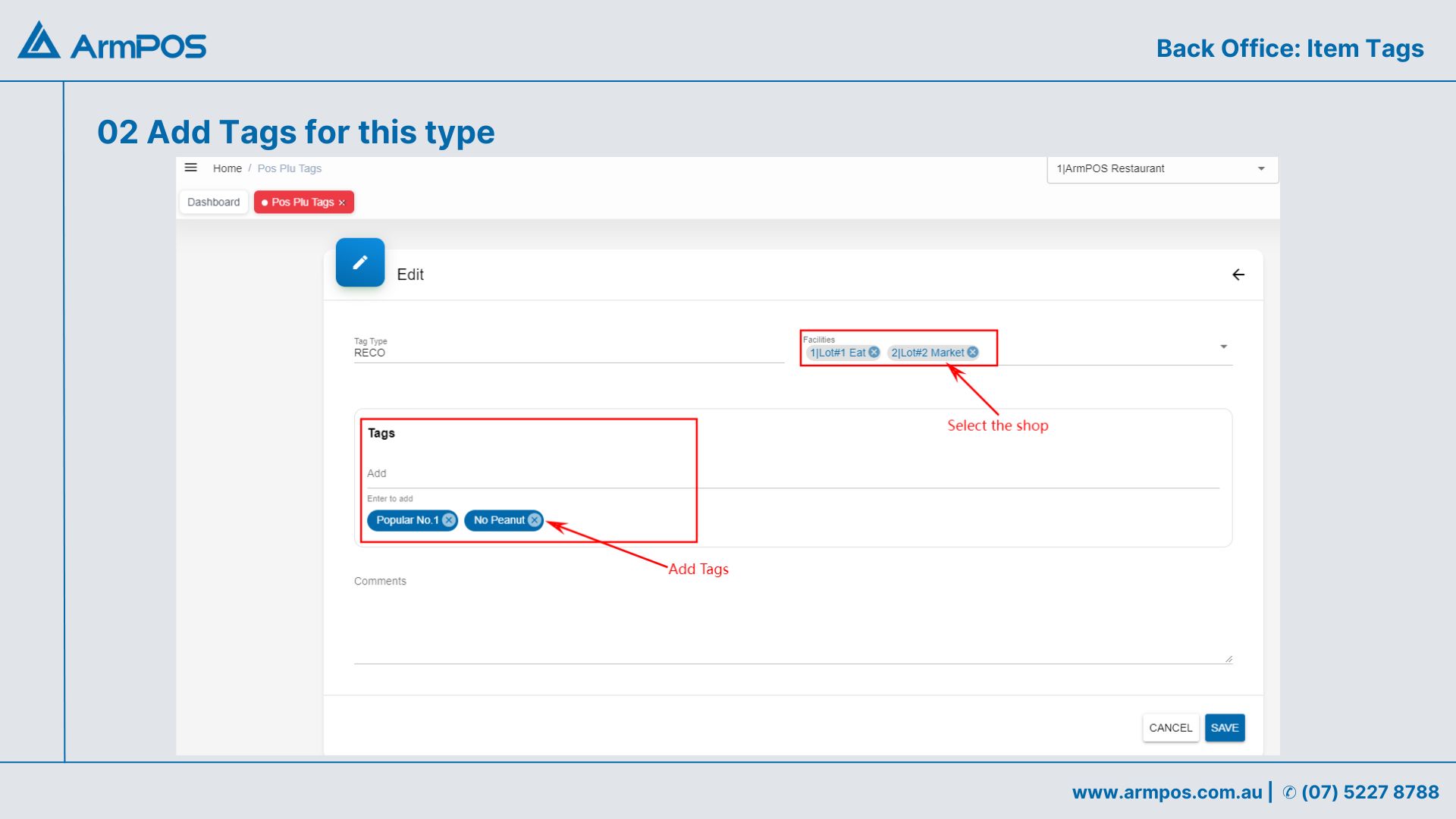The width and height of the screenshot is (1456, 819).
Task: Click the back arrow in Edit header
Action: click(x=1238, y=275)
